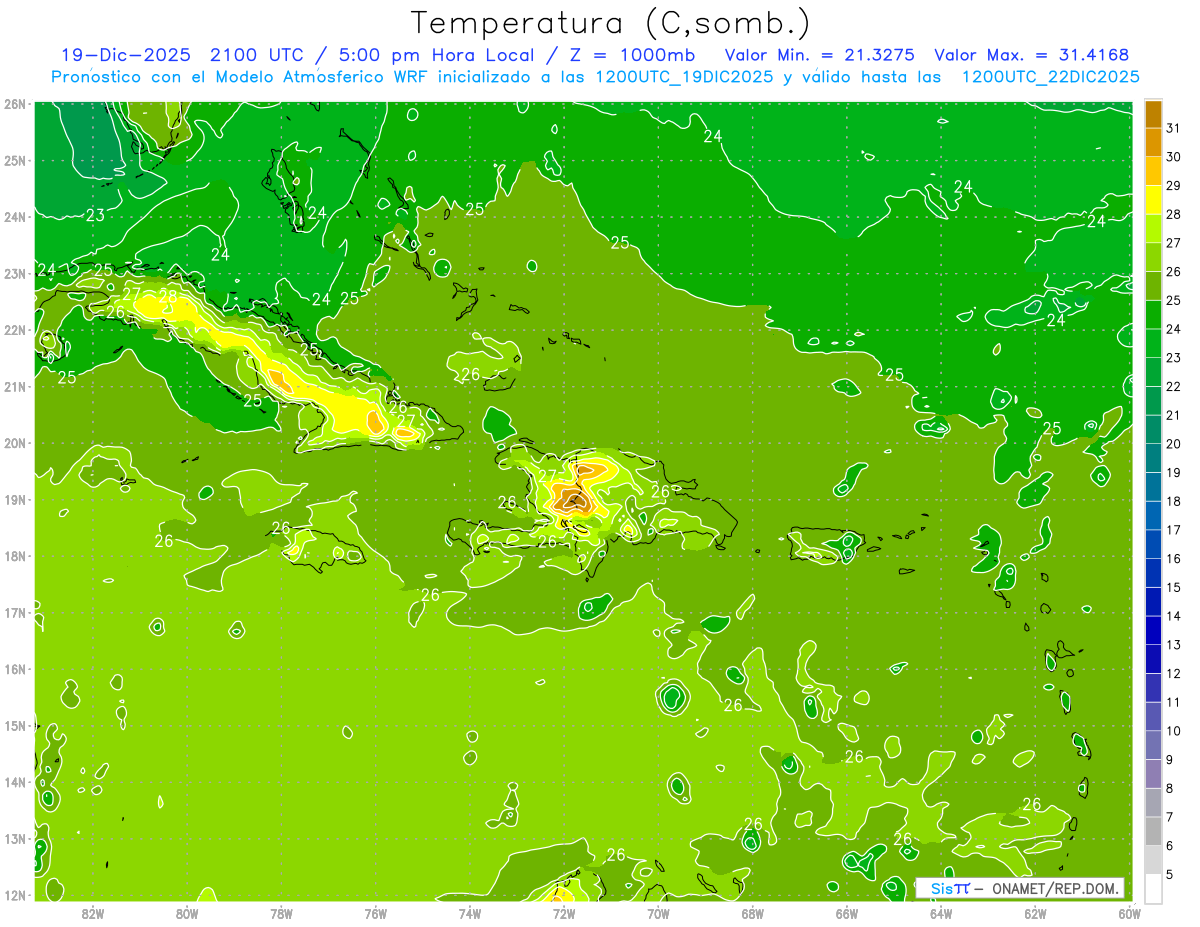Screen dimensions: 1200x927
Task: Click the "76W" longitude axis label
Action: [x=375, y=912]
